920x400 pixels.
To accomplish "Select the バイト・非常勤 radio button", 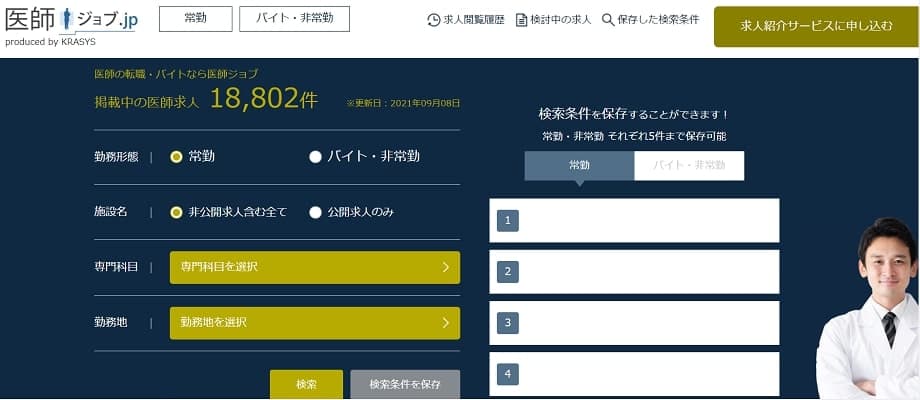I will coord(315,157).
